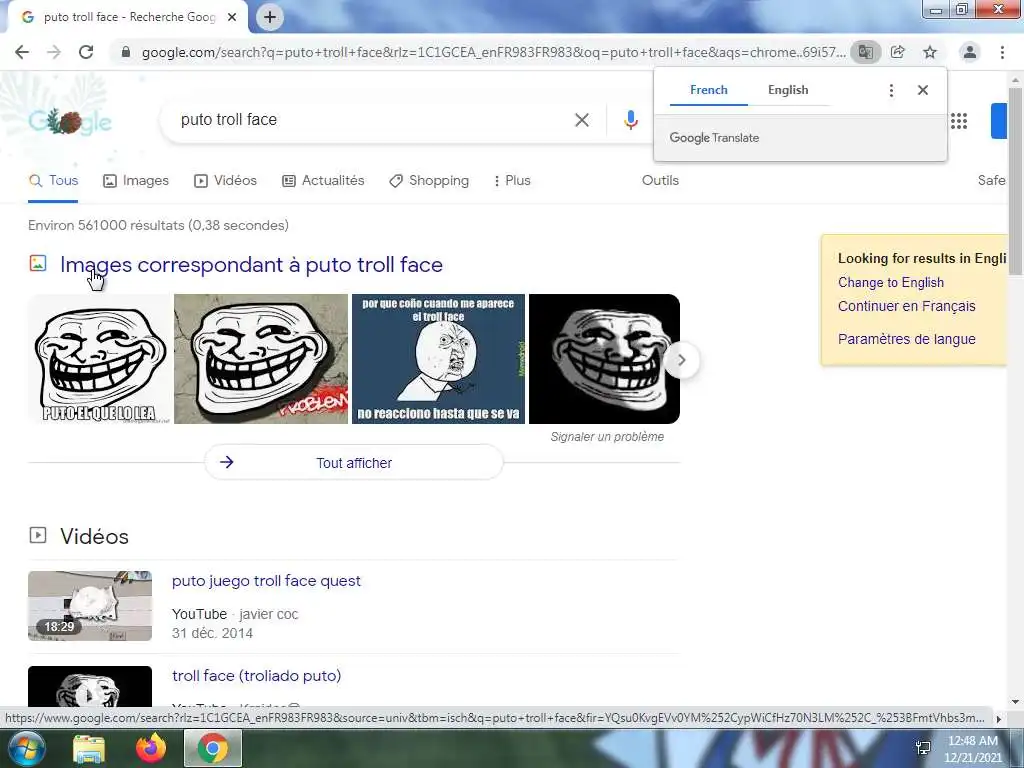This screenshot has height=768, width=1024.
Task: Open the Chrome profile avatar menu
Action: 970,52
